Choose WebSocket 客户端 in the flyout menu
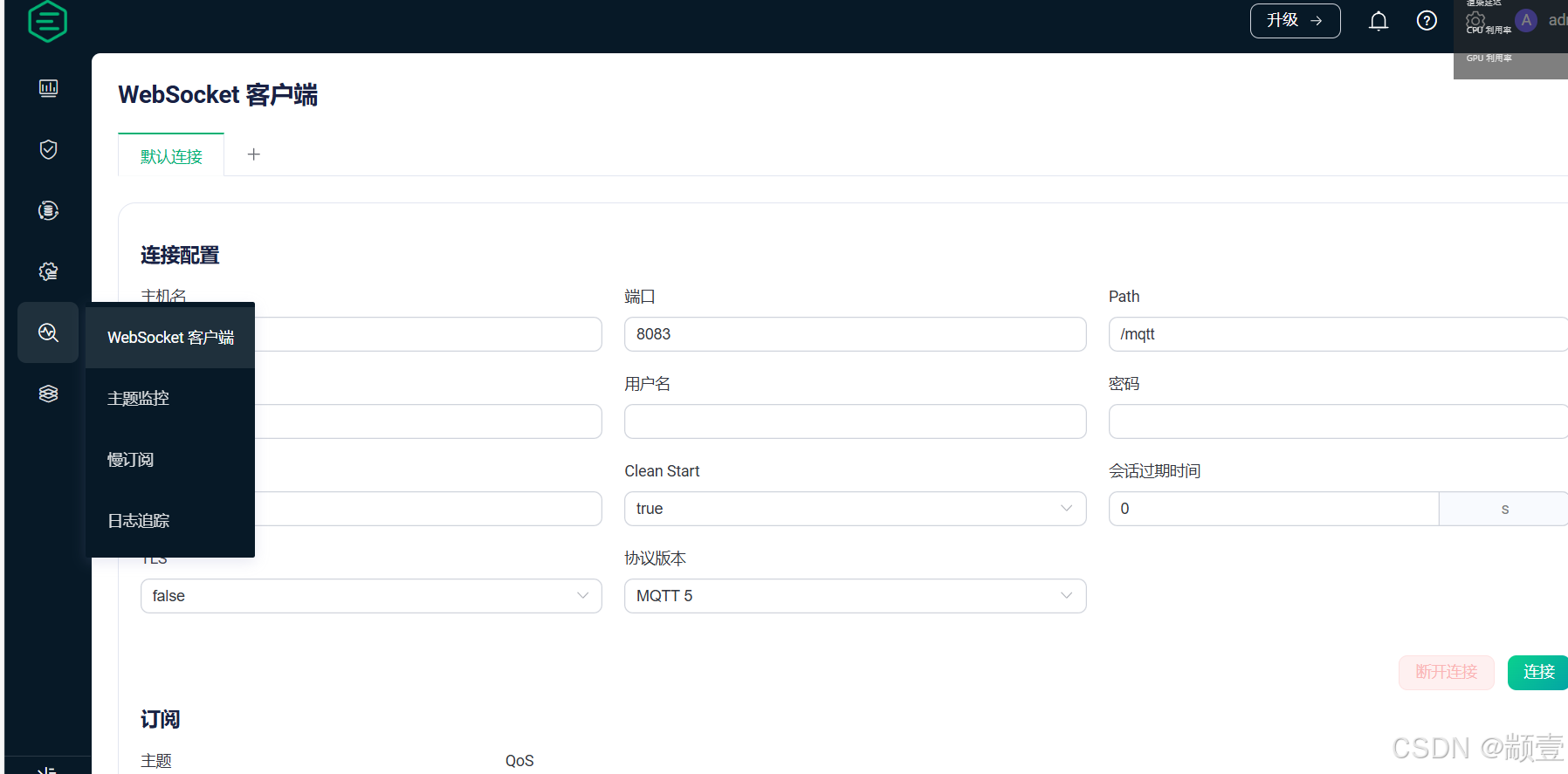 tap(170, 337)
